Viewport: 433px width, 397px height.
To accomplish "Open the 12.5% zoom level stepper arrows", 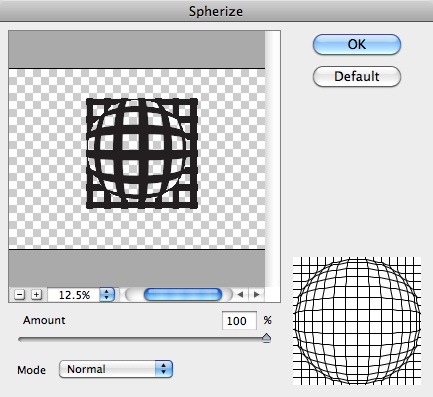I will (x=107, y=295).
